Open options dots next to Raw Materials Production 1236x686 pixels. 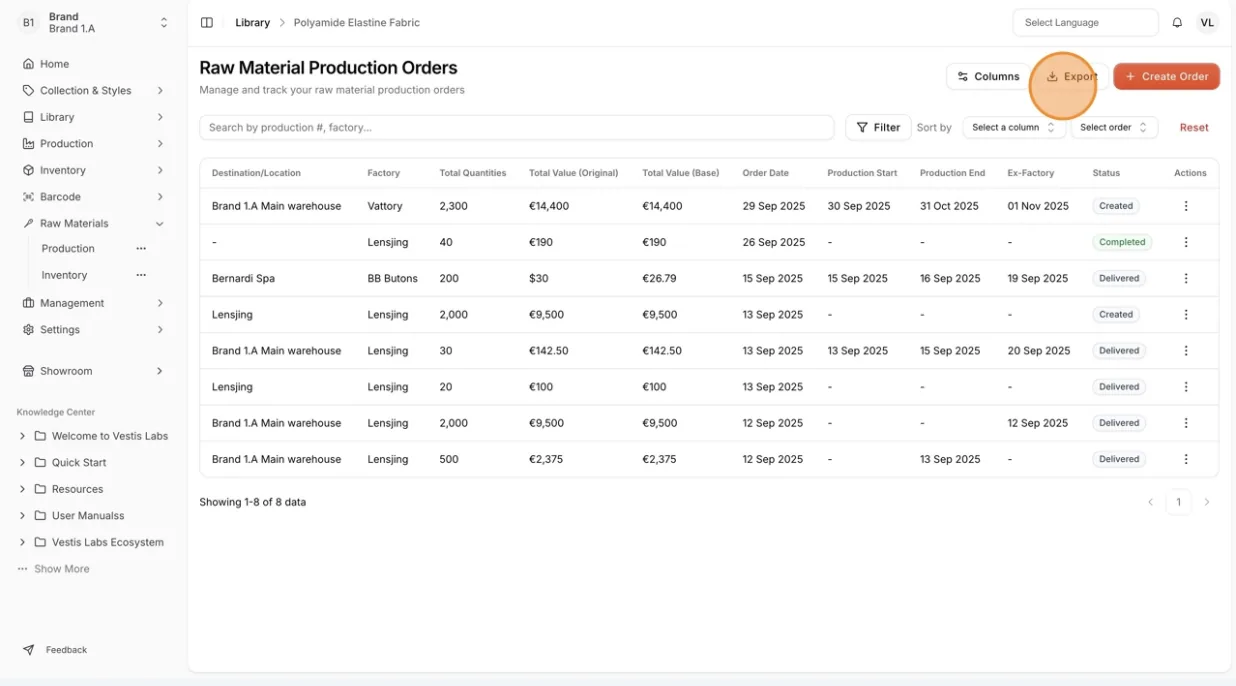coord(141,249)
